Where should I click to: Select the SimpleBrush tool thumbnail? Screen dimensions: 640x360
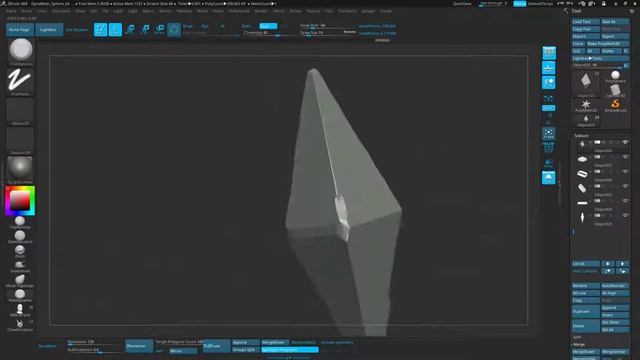click(x=615, y=105)
